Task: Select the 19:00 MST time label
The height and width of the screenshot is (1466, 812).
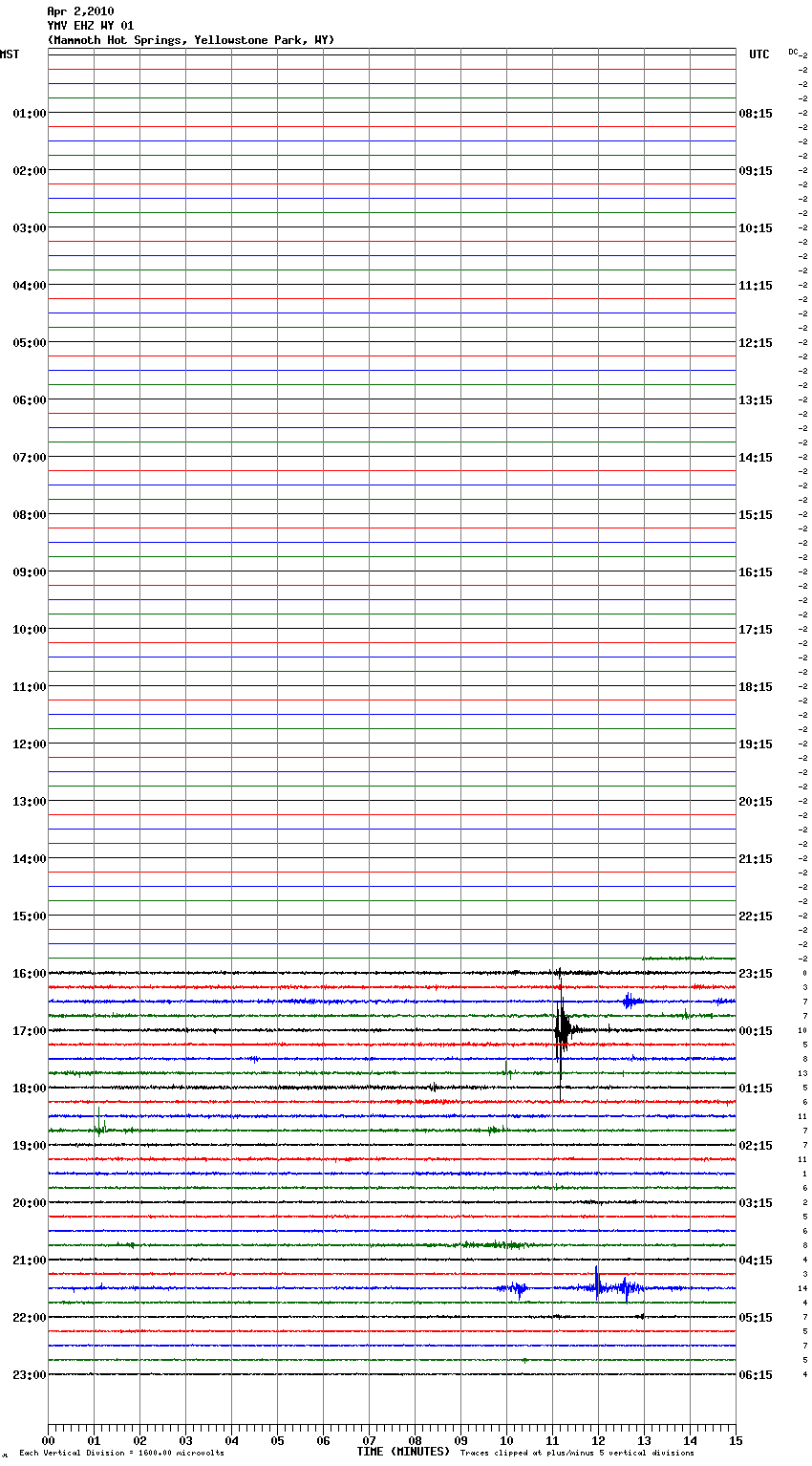Action: pyautogui.click(x=30, y=1146)
